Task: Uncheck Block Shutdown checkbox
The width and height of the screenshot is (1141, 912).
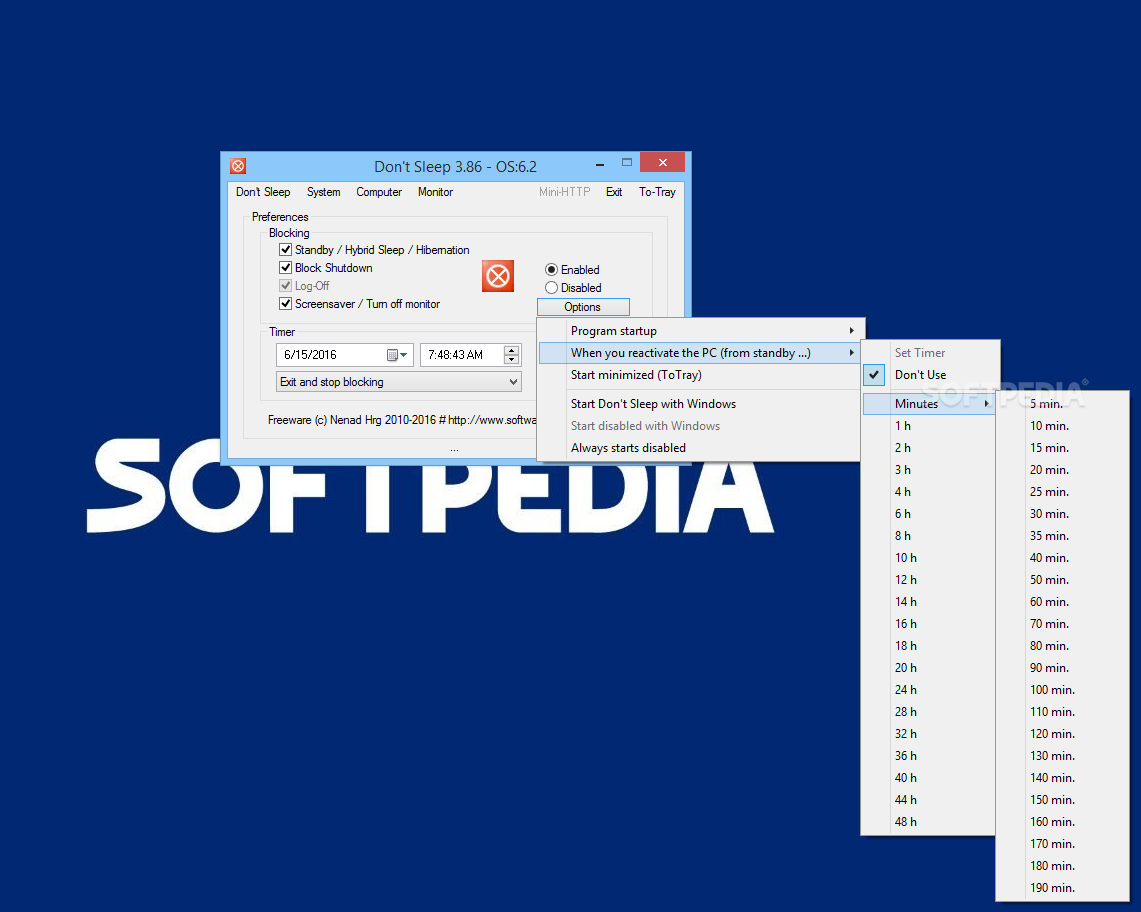Action: [x=286, y=268]
